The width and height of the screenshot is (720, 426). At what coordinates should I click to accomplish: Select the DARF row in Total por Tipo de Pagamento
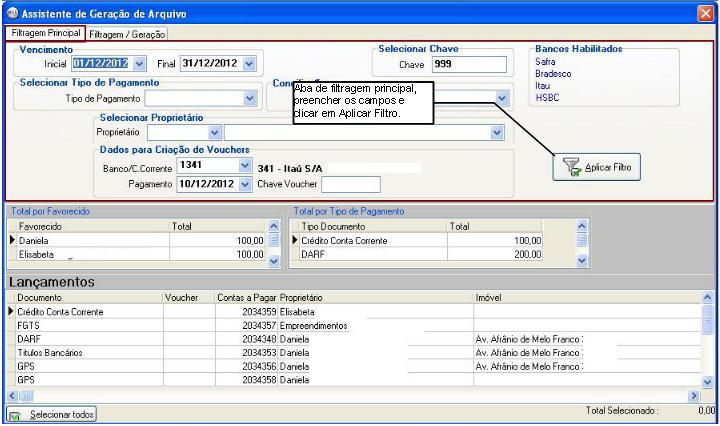[370, 255]
